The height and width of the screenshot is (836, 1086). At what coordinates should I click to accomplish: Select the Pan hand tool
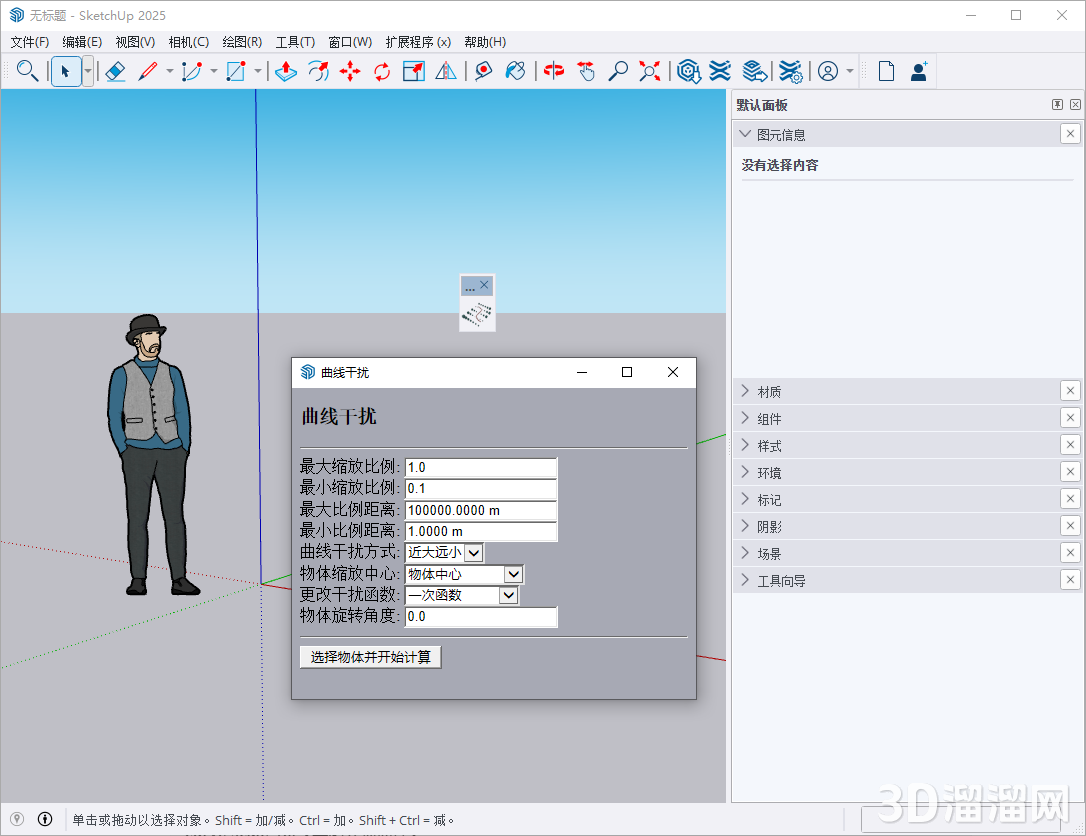click(x=586, y=71)
